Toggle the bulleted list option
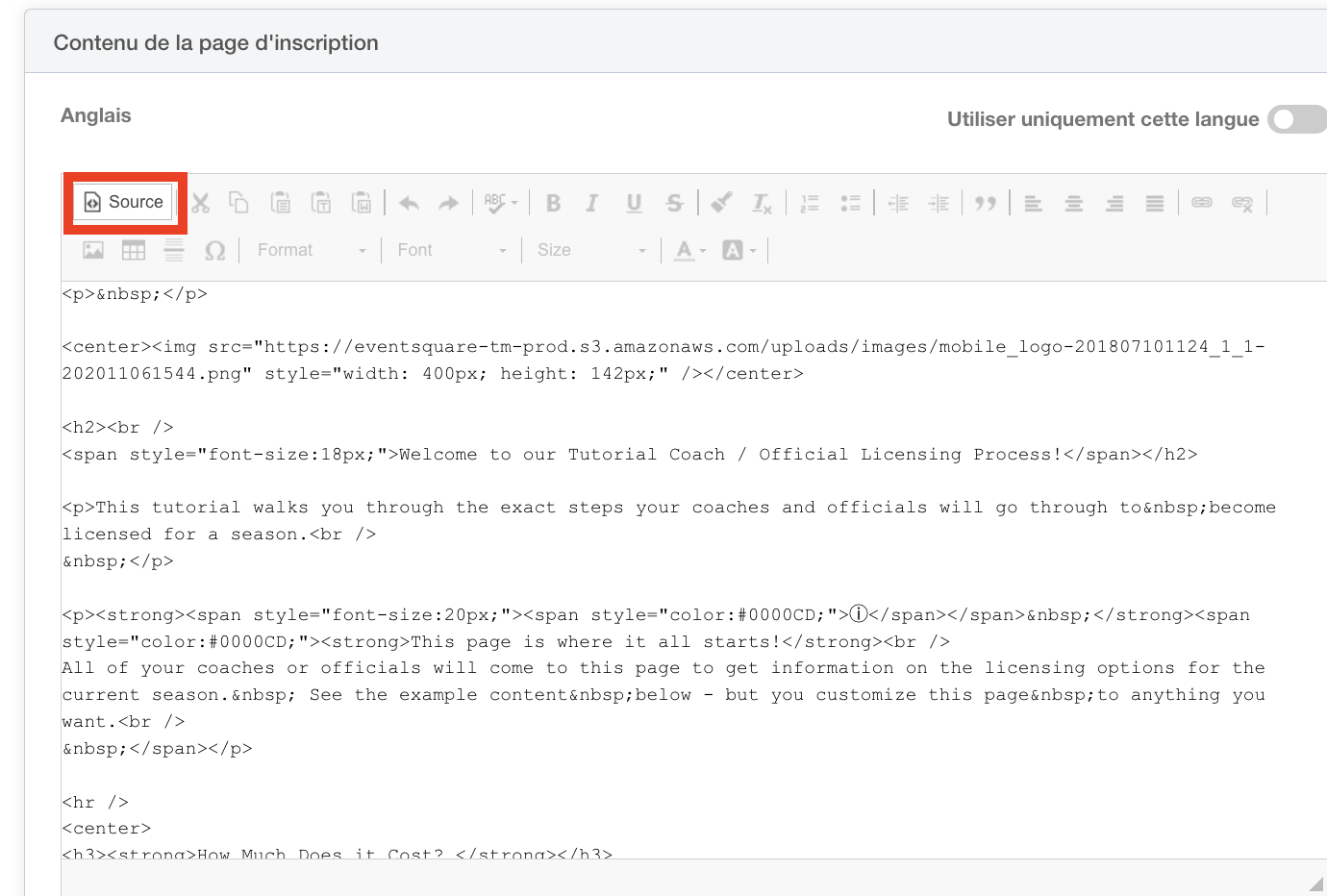 coord(851,202)
